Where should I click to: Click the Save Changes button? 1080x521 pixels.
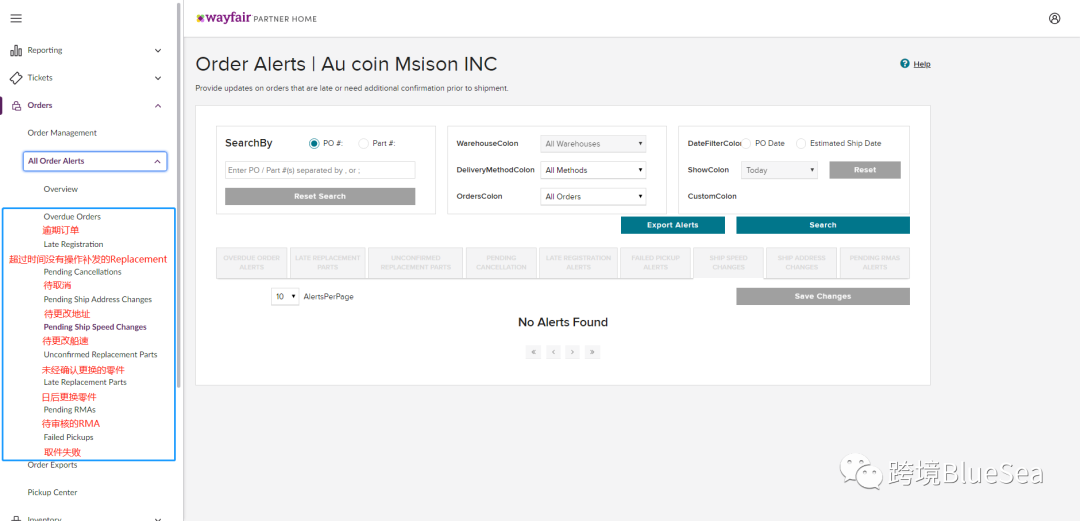822,296
